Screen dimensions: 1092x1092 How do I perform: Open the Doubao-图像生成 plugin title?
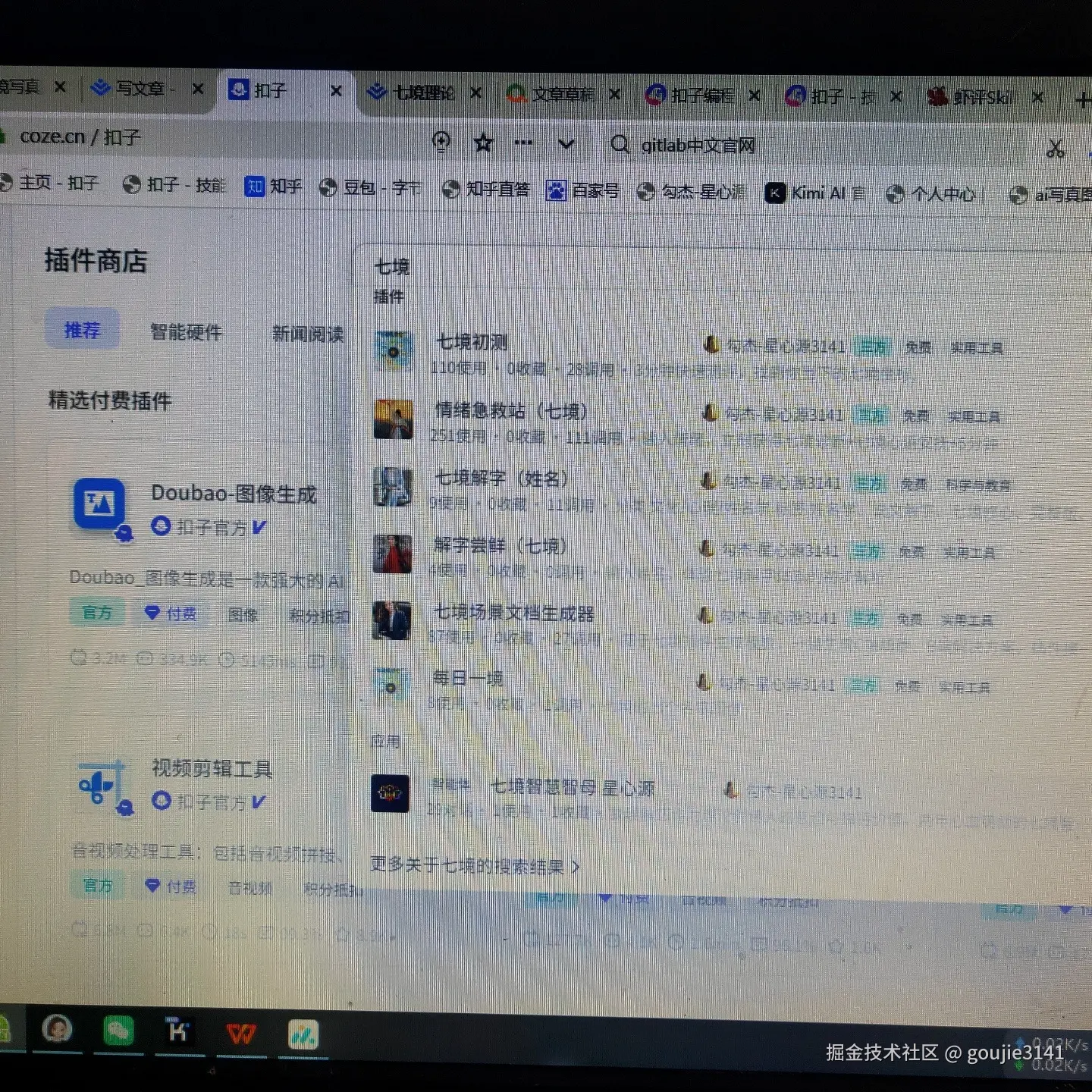click(x=234, y=494)
